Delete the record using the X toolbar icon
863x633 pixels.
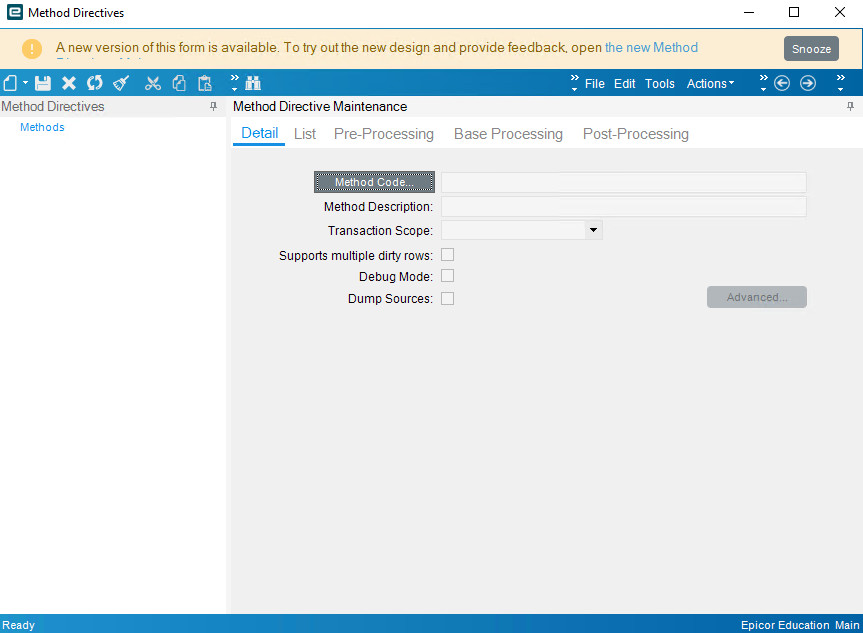tap(68, 83)
